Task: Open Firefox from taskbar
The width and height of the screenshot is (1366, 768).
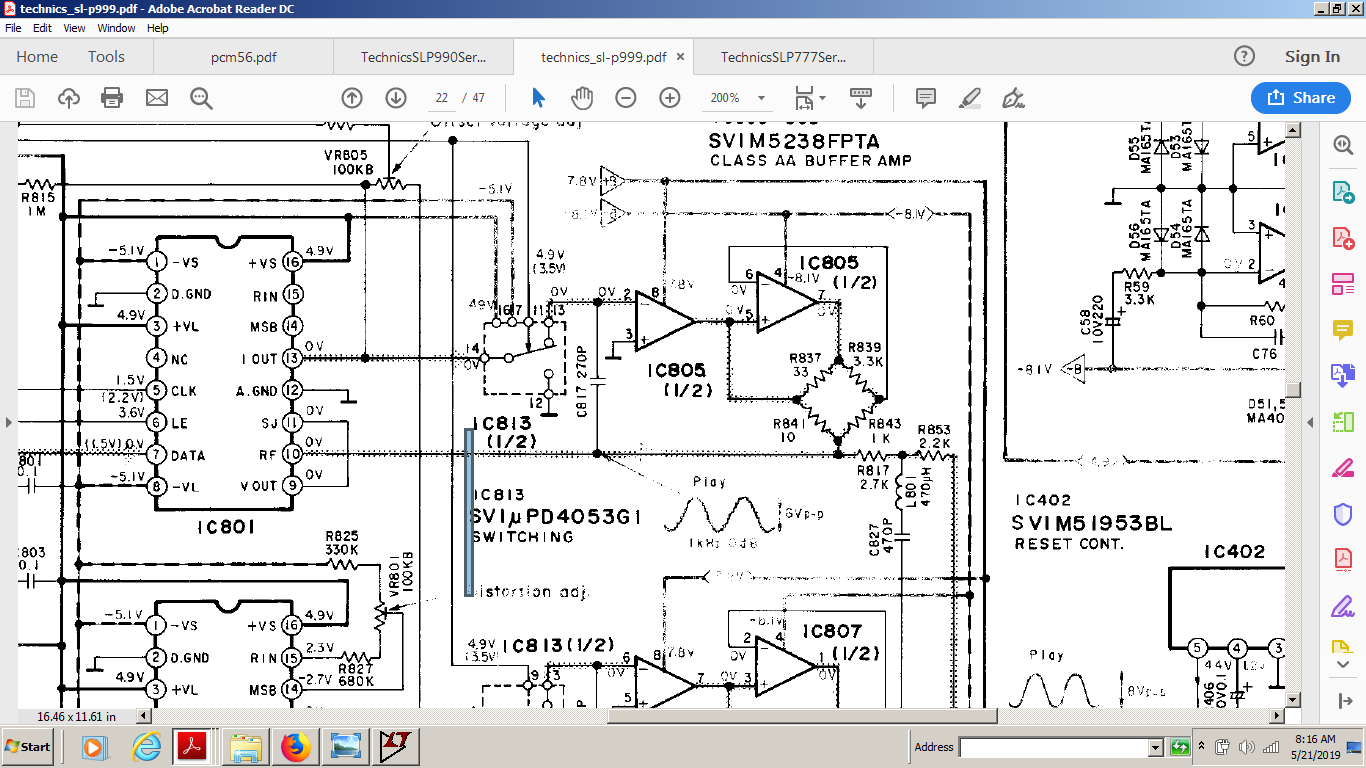Action: click(295, 747)
